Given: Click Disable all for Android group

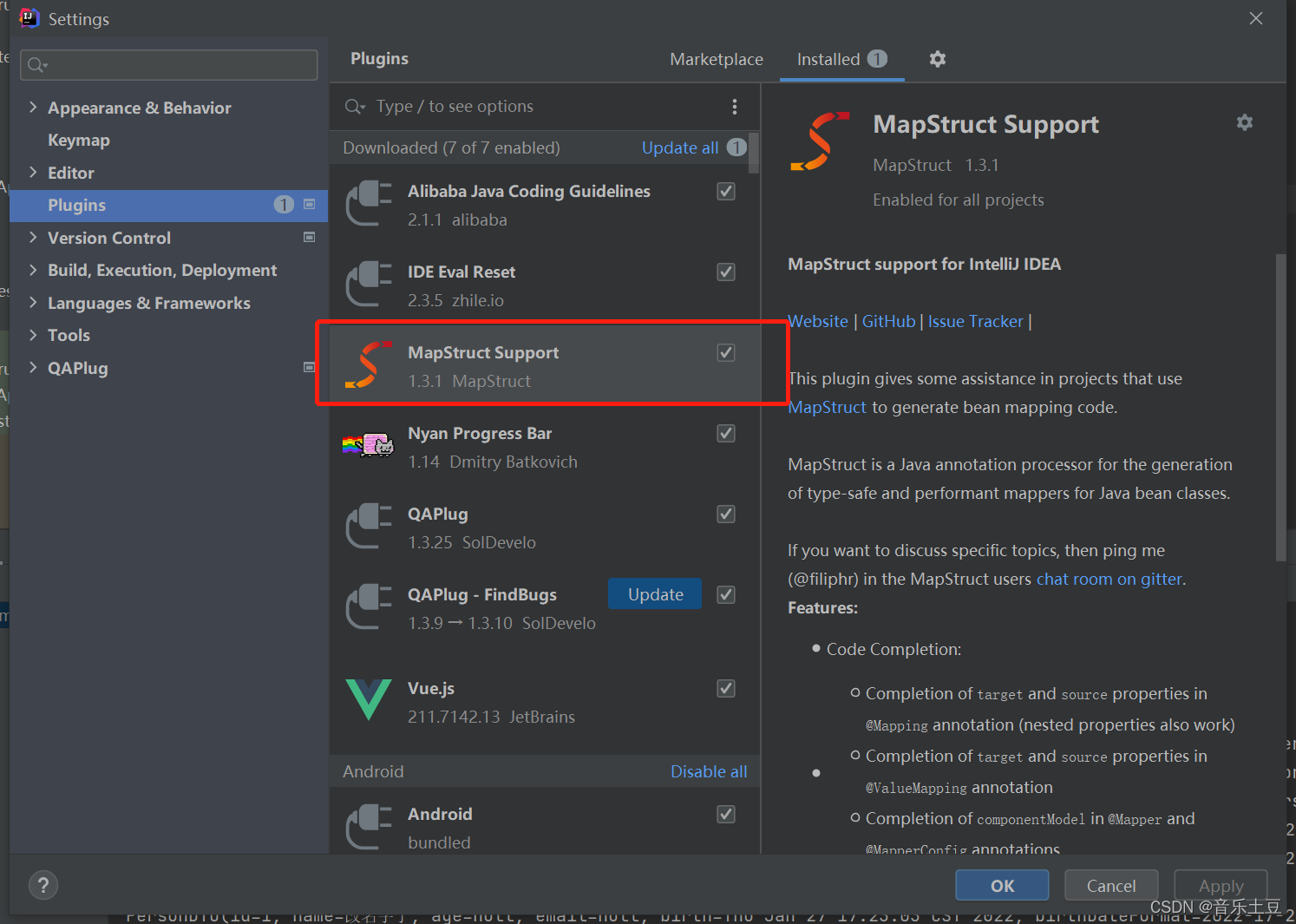Looking at the screenshot, I should tap(709, 771).
